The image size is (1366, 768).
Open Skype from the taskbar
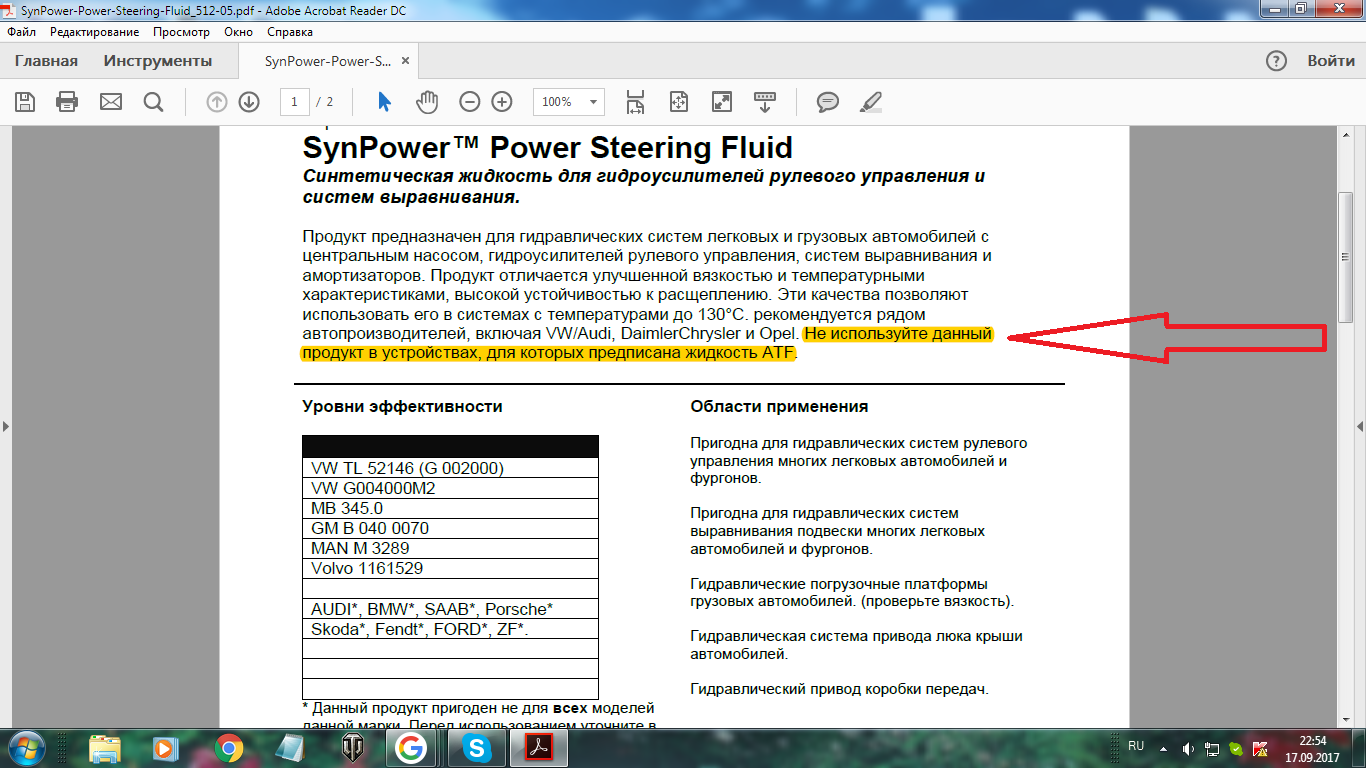pyautogui.click(x=477, y=748)
